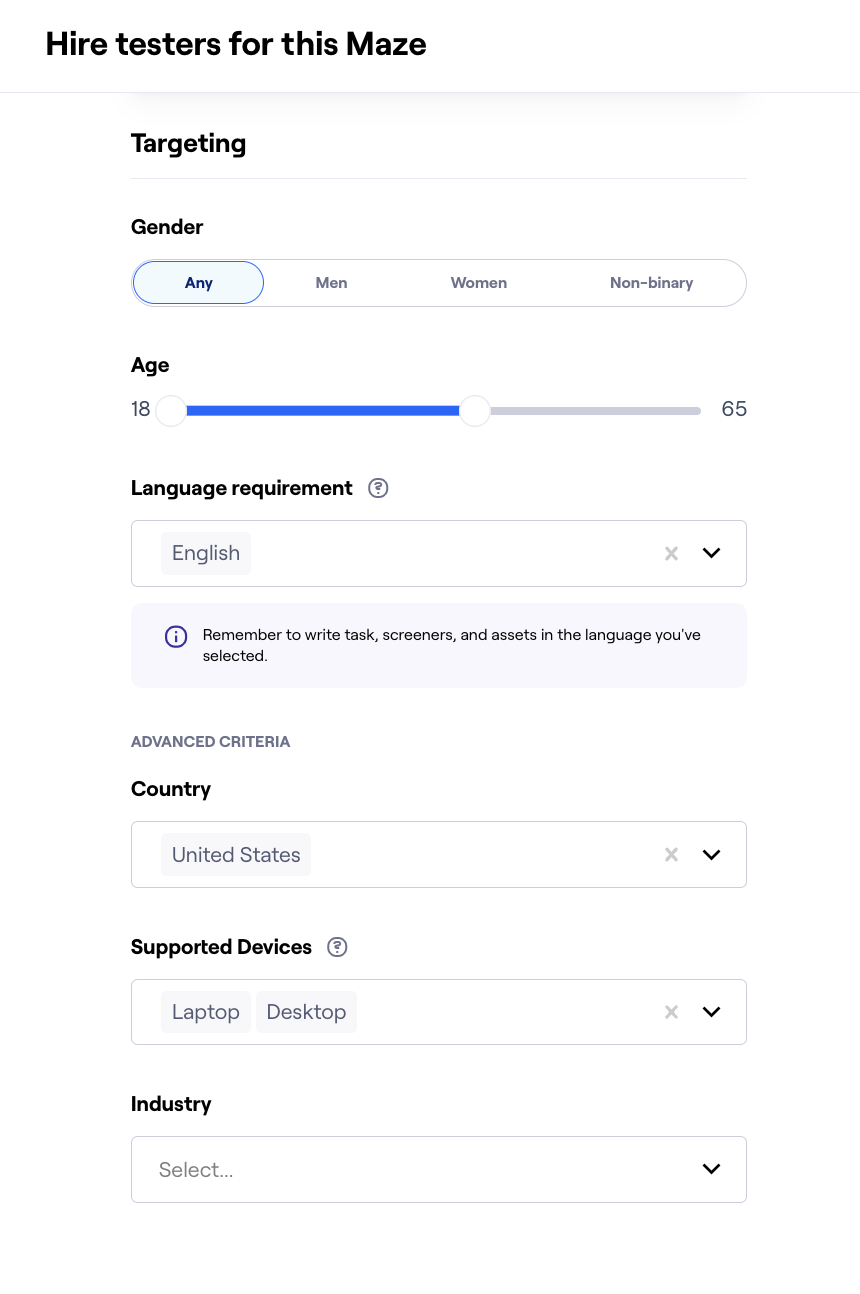Select Non-binary gender option
Image resolution: width=860 pixels, height=1294 pixels.
[x=651, y=283]
